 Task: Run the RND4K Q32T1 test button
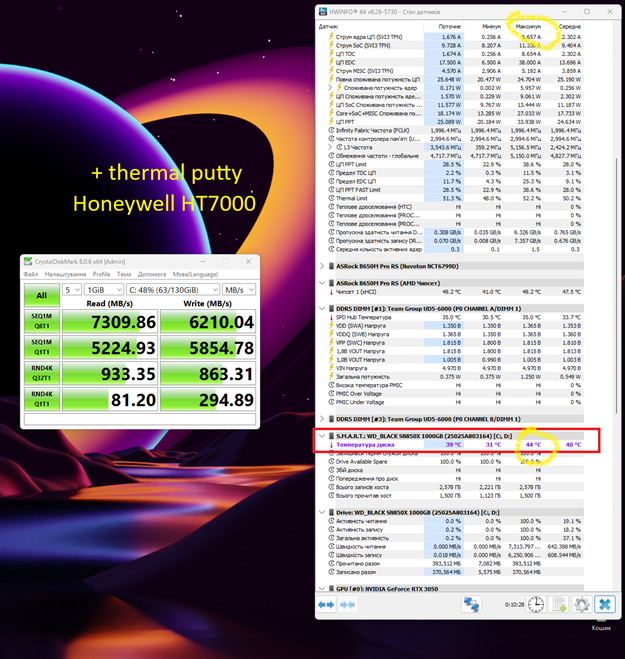pos(42,373)
